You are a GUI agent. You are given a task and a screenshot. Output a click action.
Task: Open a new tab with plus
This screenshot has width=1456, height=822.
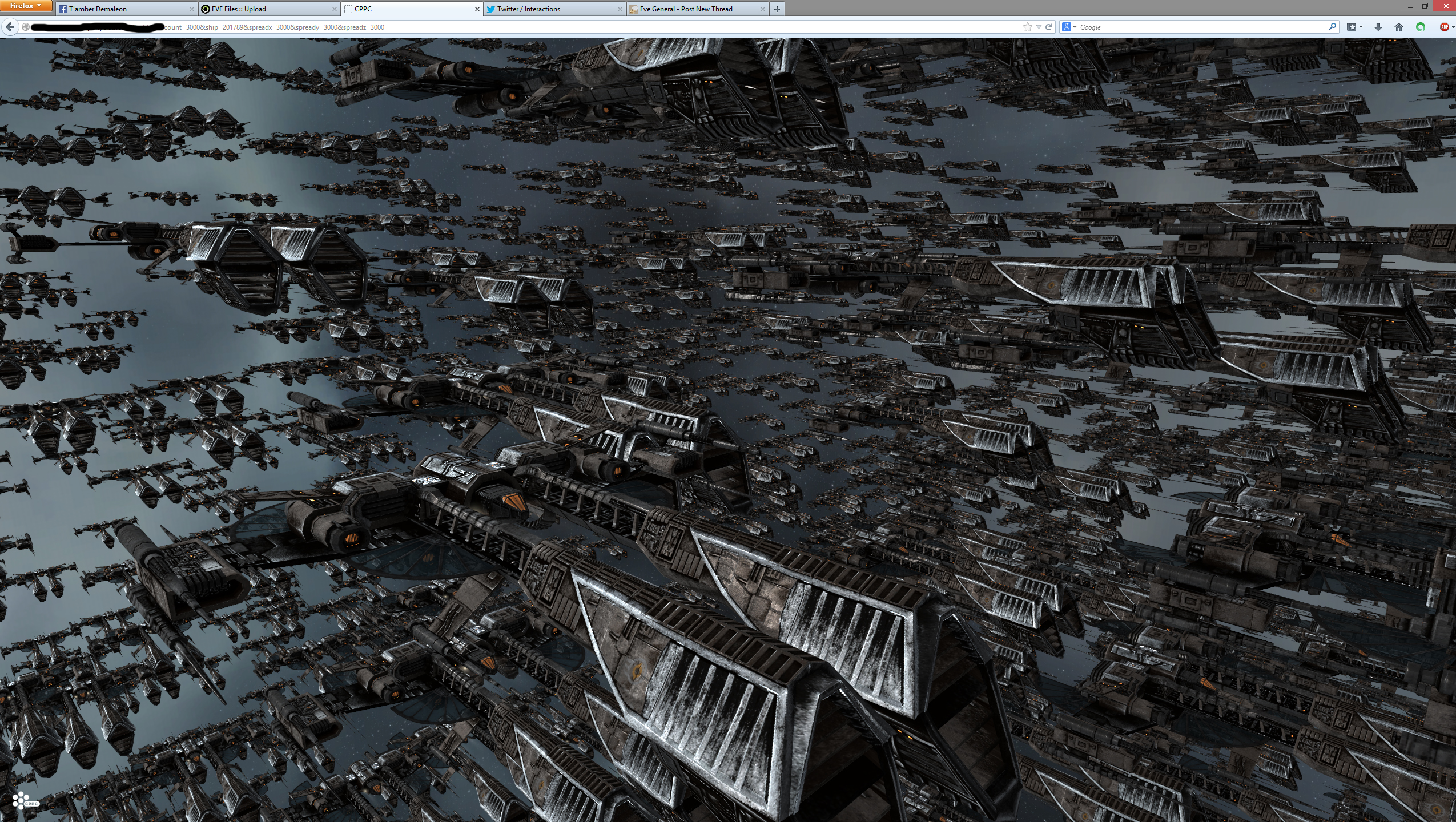coord(777,9)
